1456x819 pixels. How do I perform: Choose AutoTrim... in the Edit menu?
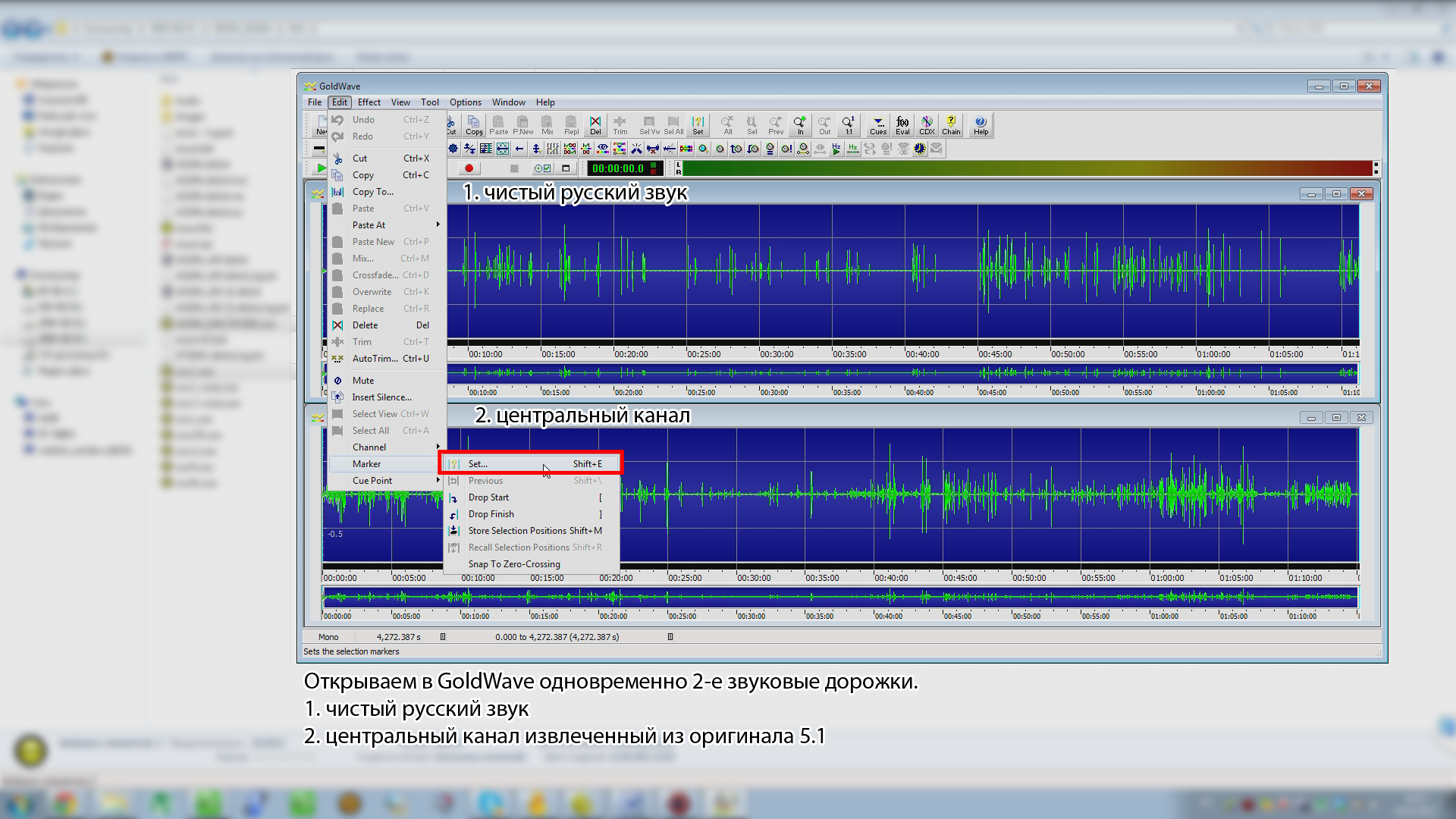(x=387, y=359)
